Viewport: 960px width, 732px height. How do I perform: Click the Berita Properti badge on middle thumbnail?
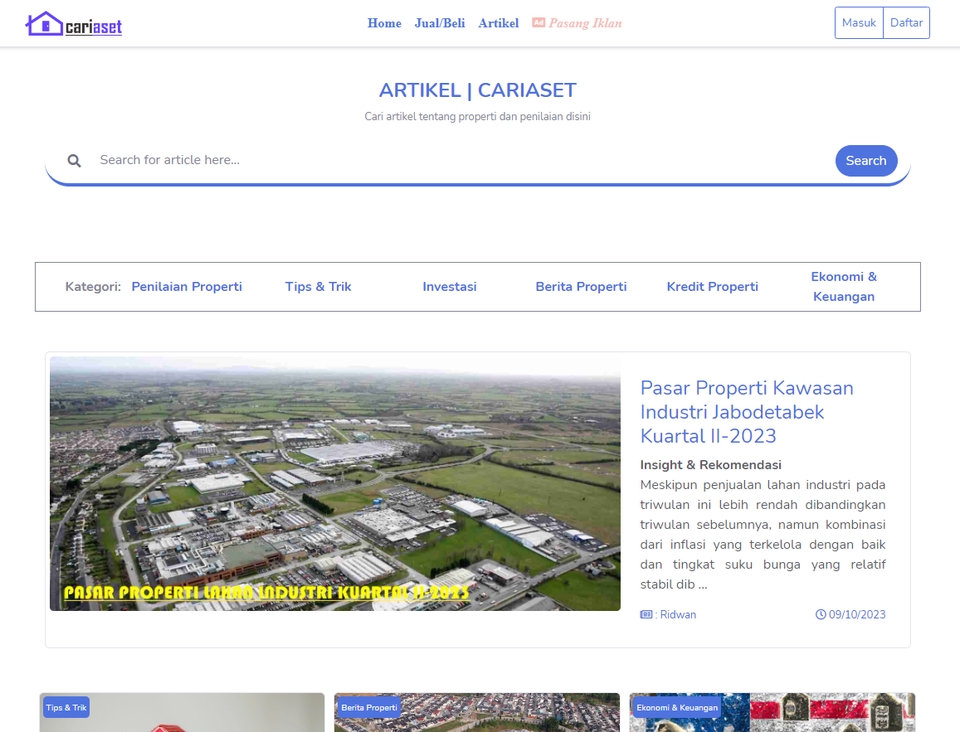(x=368, y=707)
